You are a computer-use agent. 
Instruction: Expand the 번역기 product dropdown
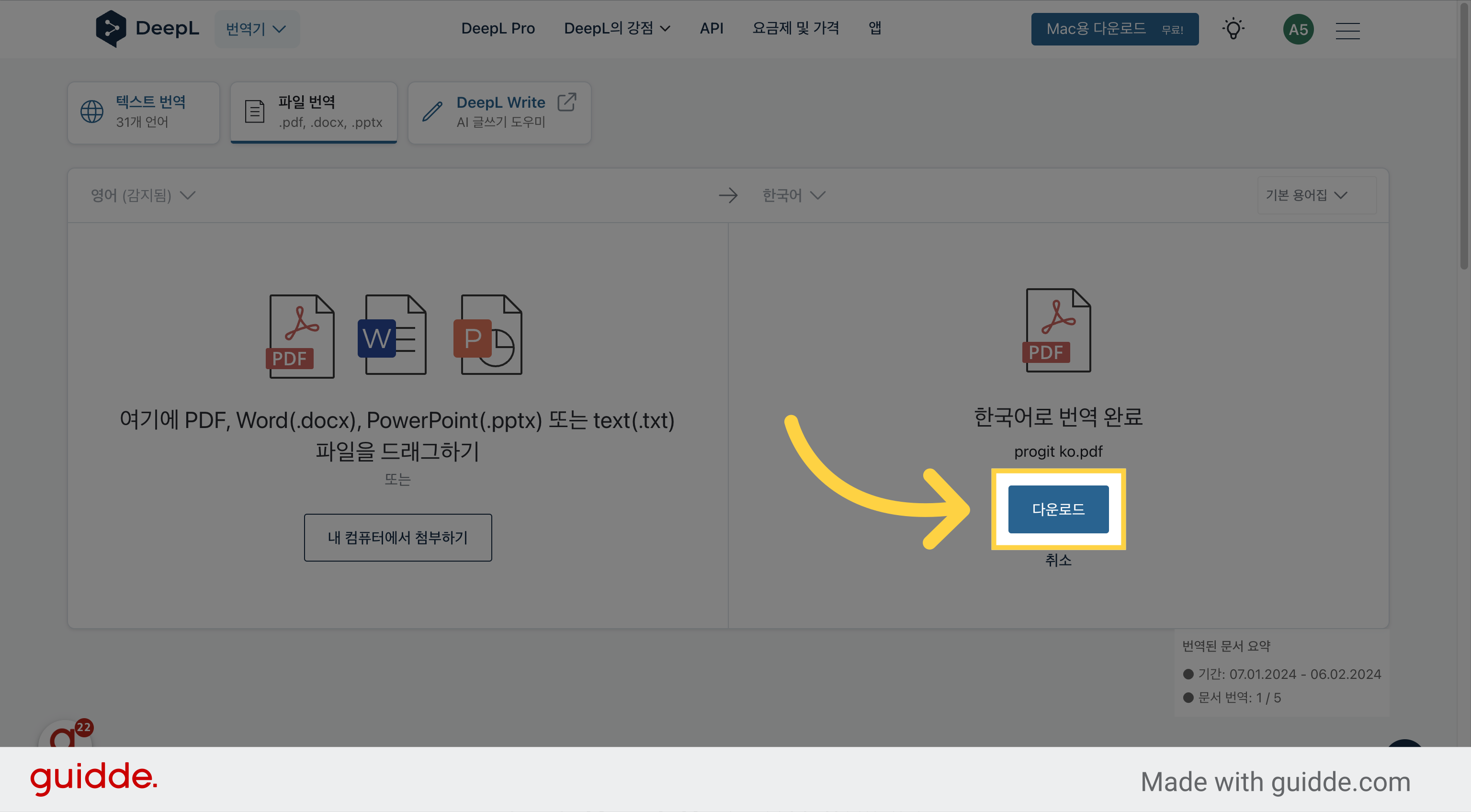(256, 29)
